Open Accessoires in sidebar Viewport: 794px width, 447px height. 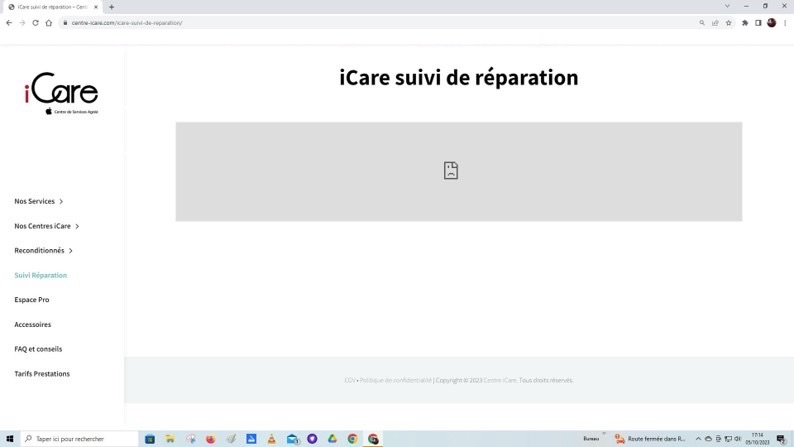pyautogui.click(x=32, y=324)
